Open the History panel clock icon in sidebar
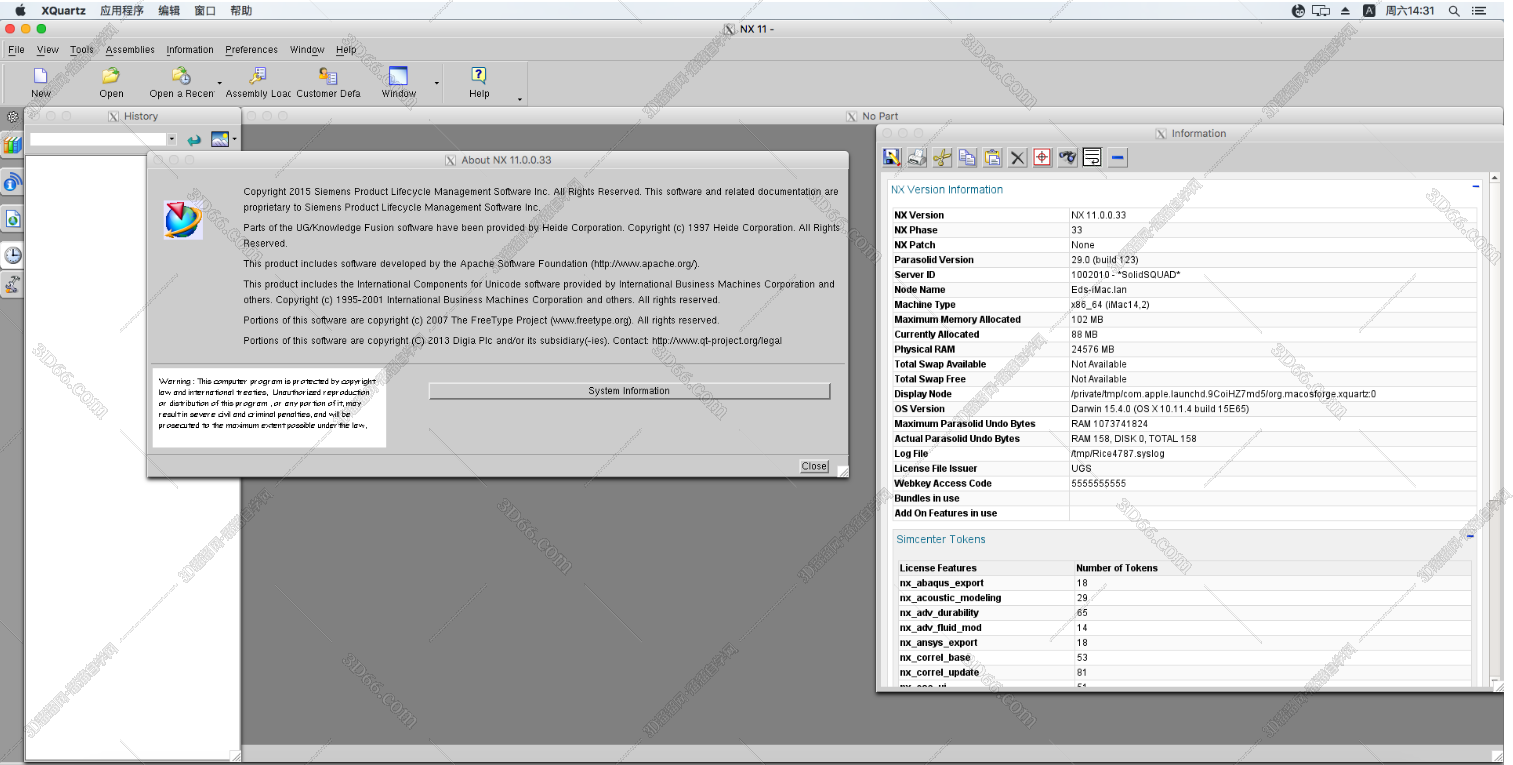Image resolution: width=1513 pixels, height=765 pixels. [13, 255]
